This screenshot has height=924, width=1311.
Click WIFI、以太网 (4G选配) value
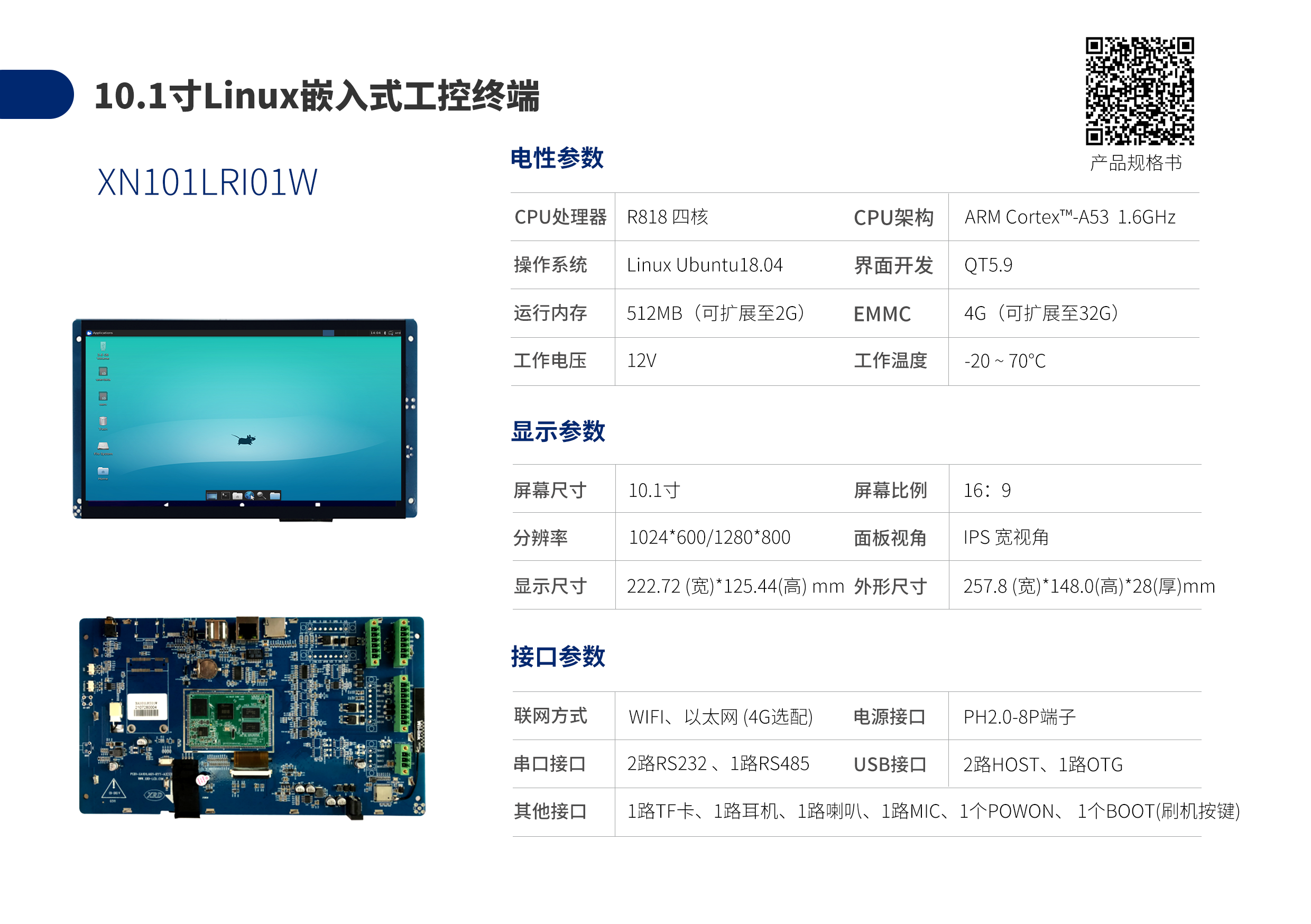pyautogui.click(x=721, y=717)
